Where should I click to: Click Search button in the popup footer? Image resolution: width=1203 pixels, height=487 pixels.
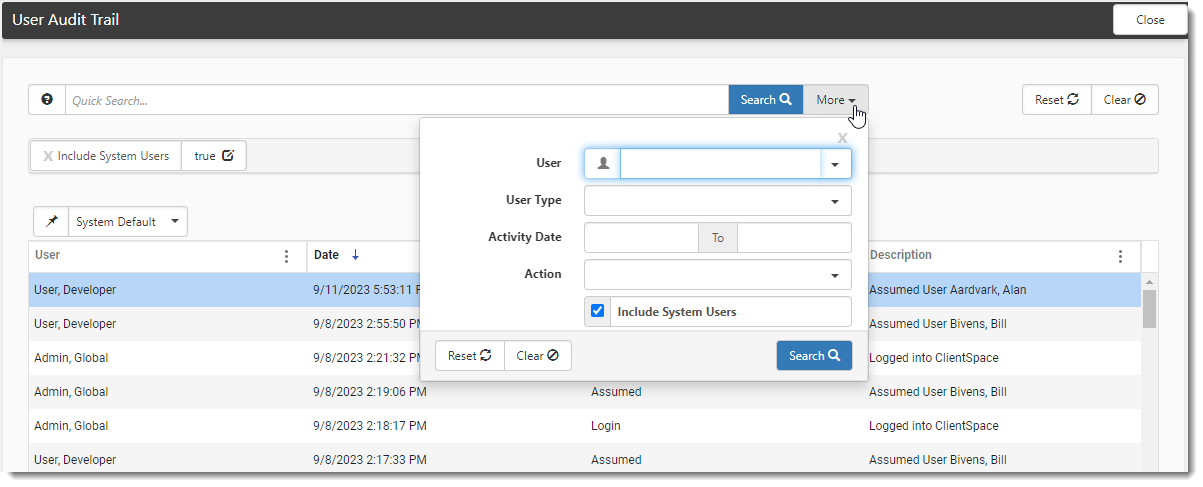814,356
